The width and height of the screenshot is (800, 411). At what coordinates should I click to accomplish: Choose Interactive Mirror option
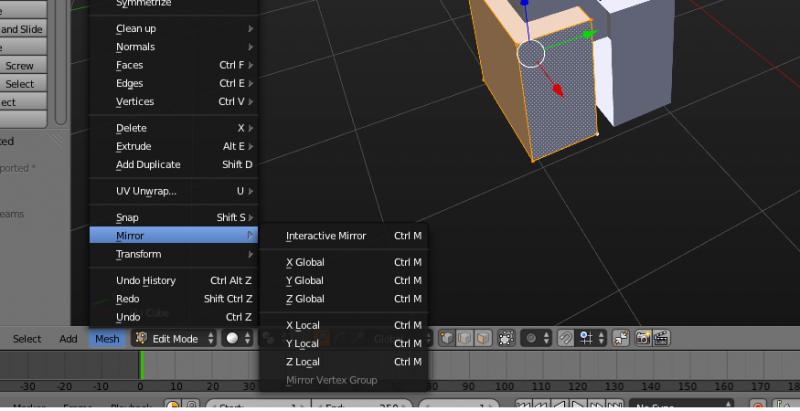[344, 236]
